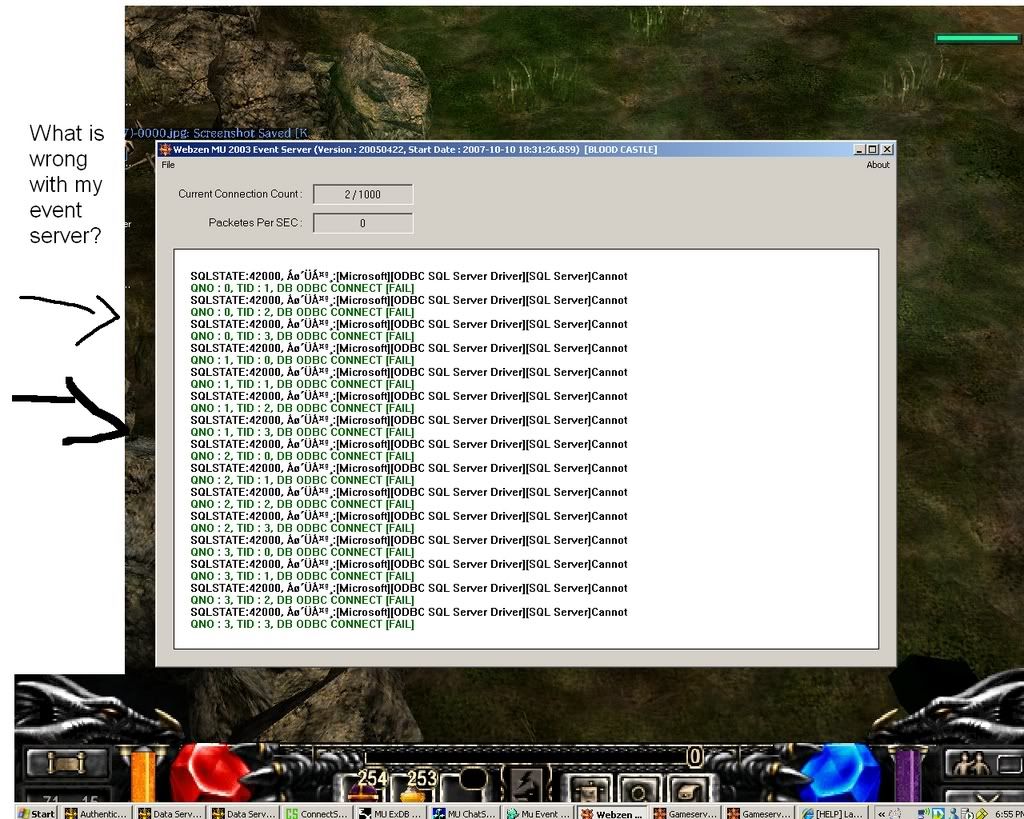Expand hidden system tray icons chevron

884,813
